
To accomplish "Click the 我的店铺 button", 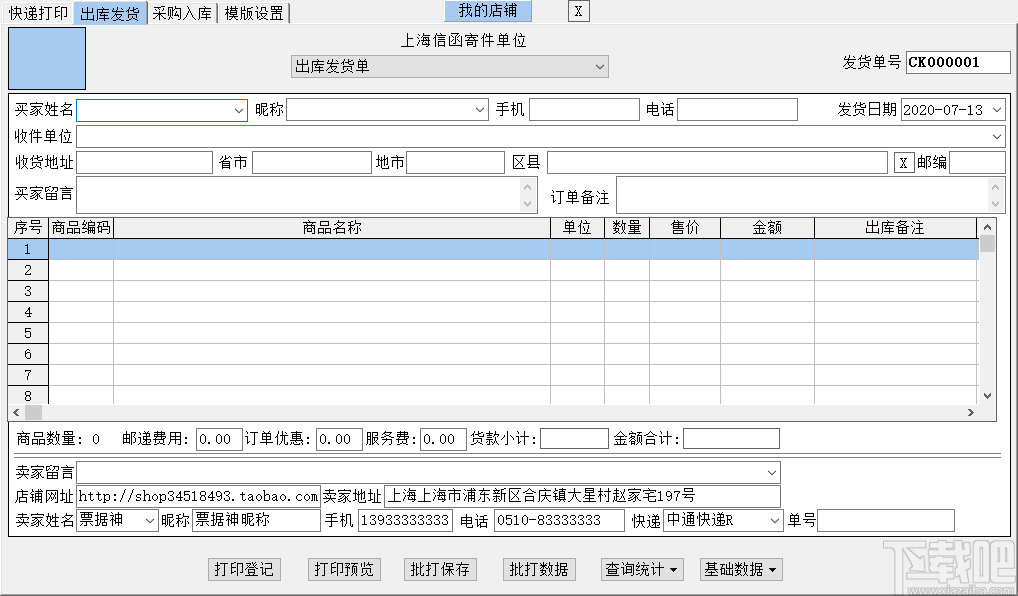I will tap(488, 11).
